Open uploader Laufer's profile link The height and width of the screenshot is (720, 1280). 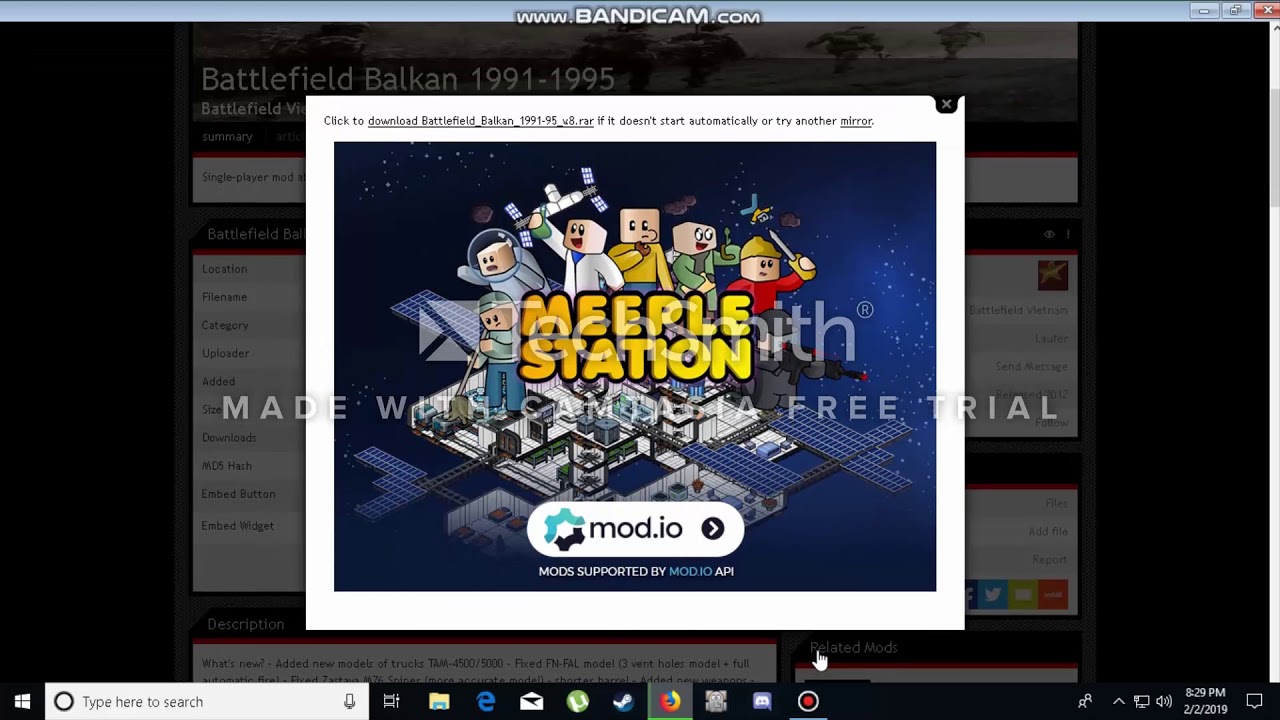point(1051,338)
